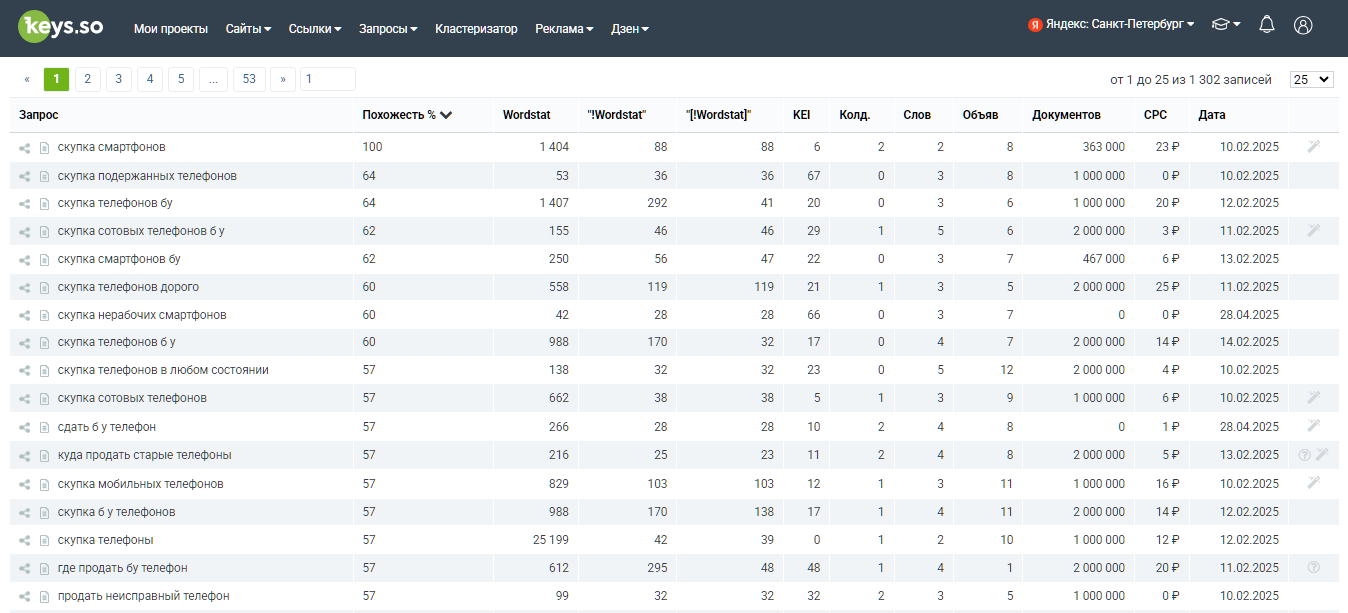Click share icon for 'скупка телефонов дорого'

click(25, 288)
